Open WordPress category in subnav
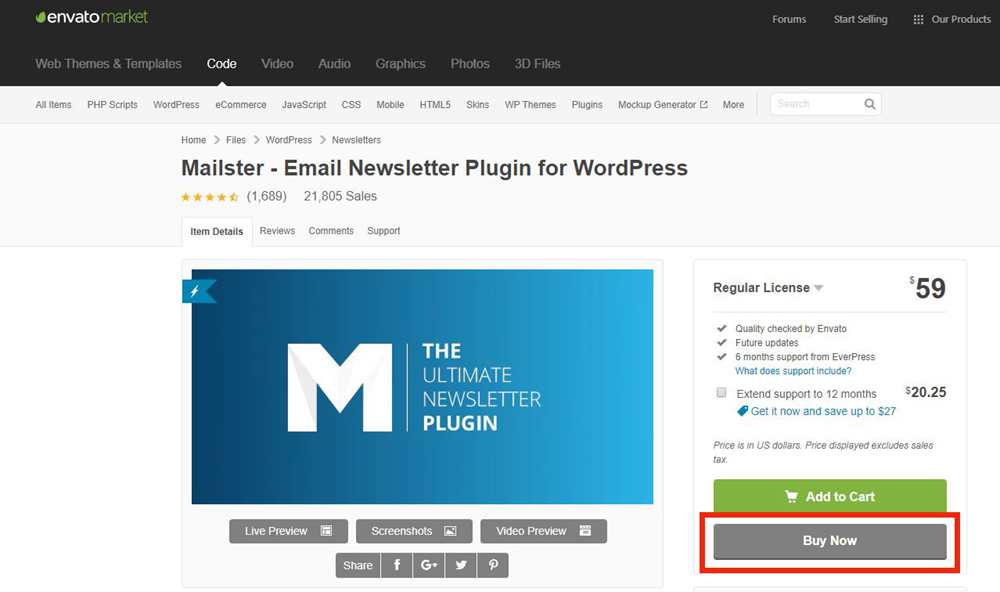 pyautogui.click(x=176, y=105)
